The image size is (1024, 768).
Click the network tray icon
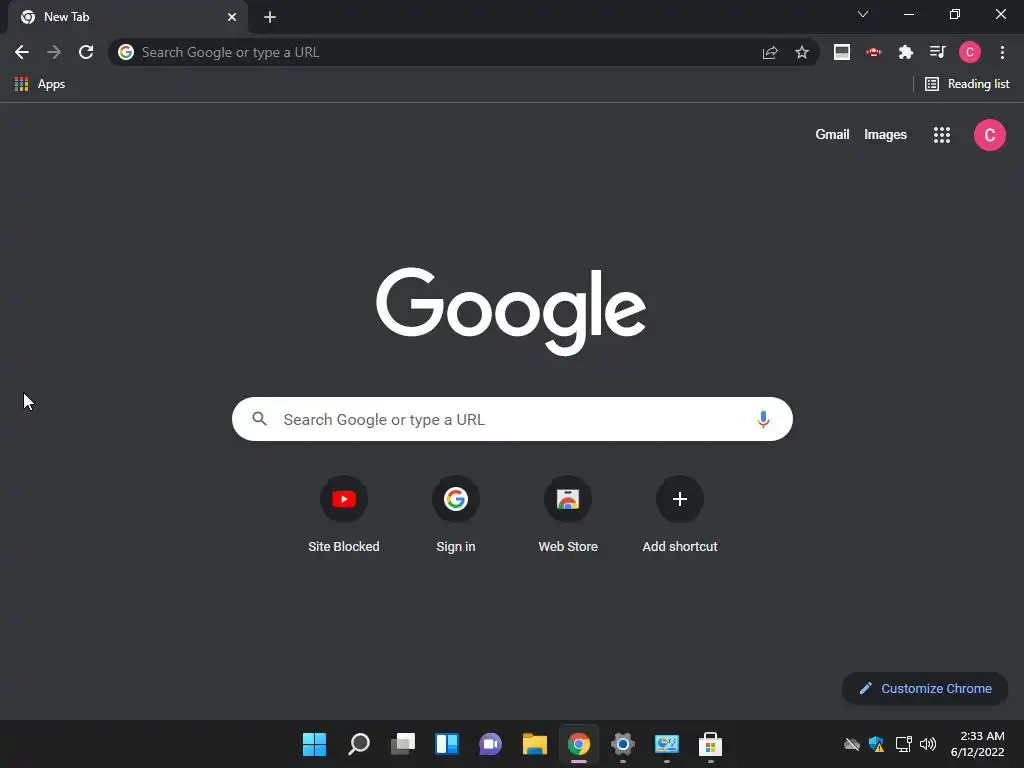904,744
